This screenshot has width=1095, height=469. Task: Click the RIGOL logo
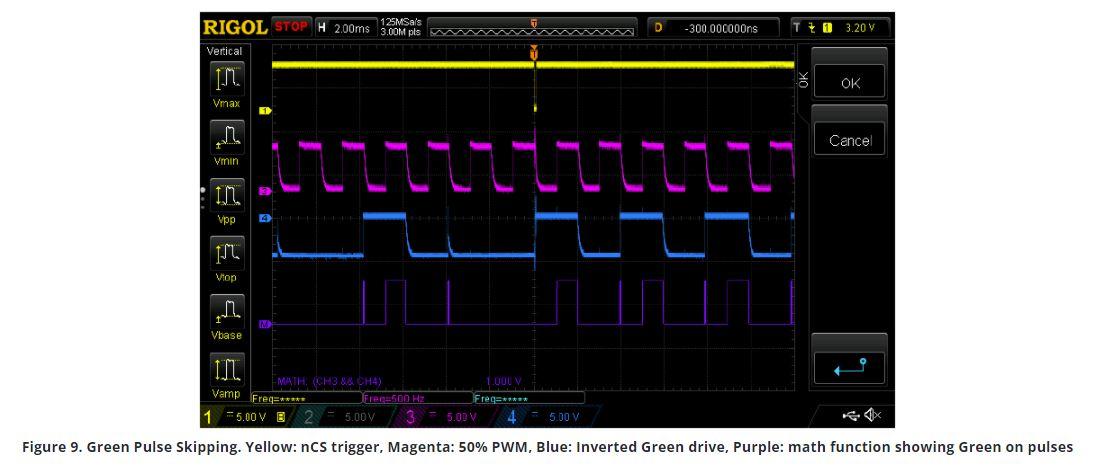tap(235, 28)
